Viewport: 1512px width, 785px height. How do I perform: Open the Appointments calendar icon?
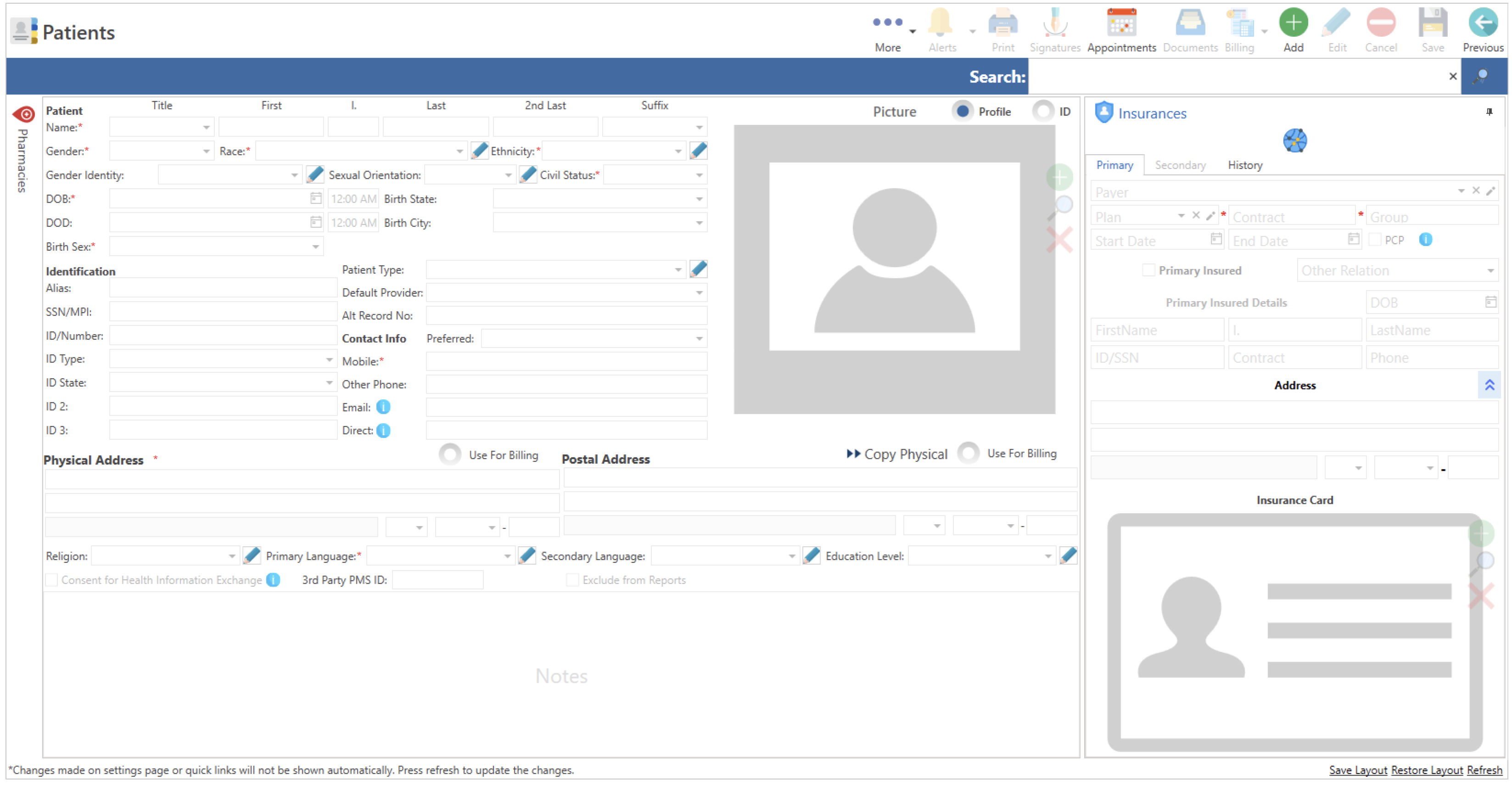[1121, 23]
